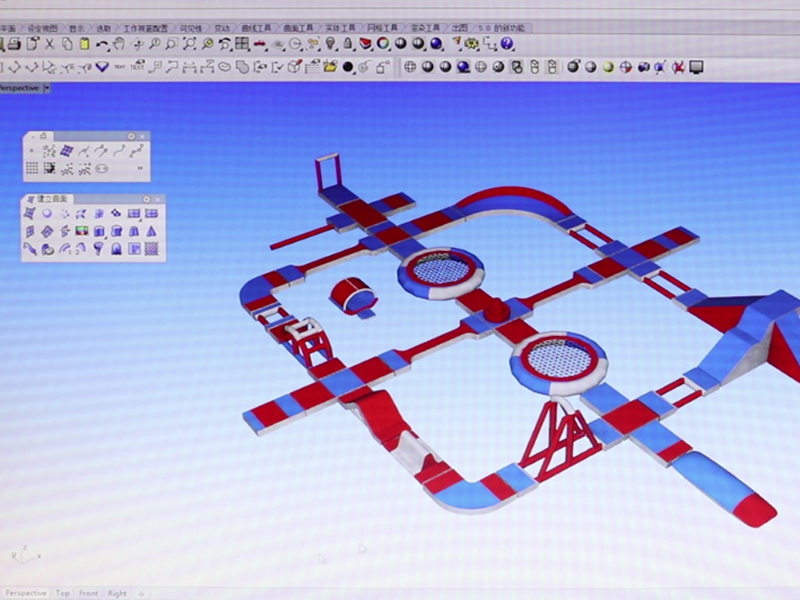800x600 pixels.
Task: Click the monitor screen icon in second toolbar
Action: coord(696,67)
